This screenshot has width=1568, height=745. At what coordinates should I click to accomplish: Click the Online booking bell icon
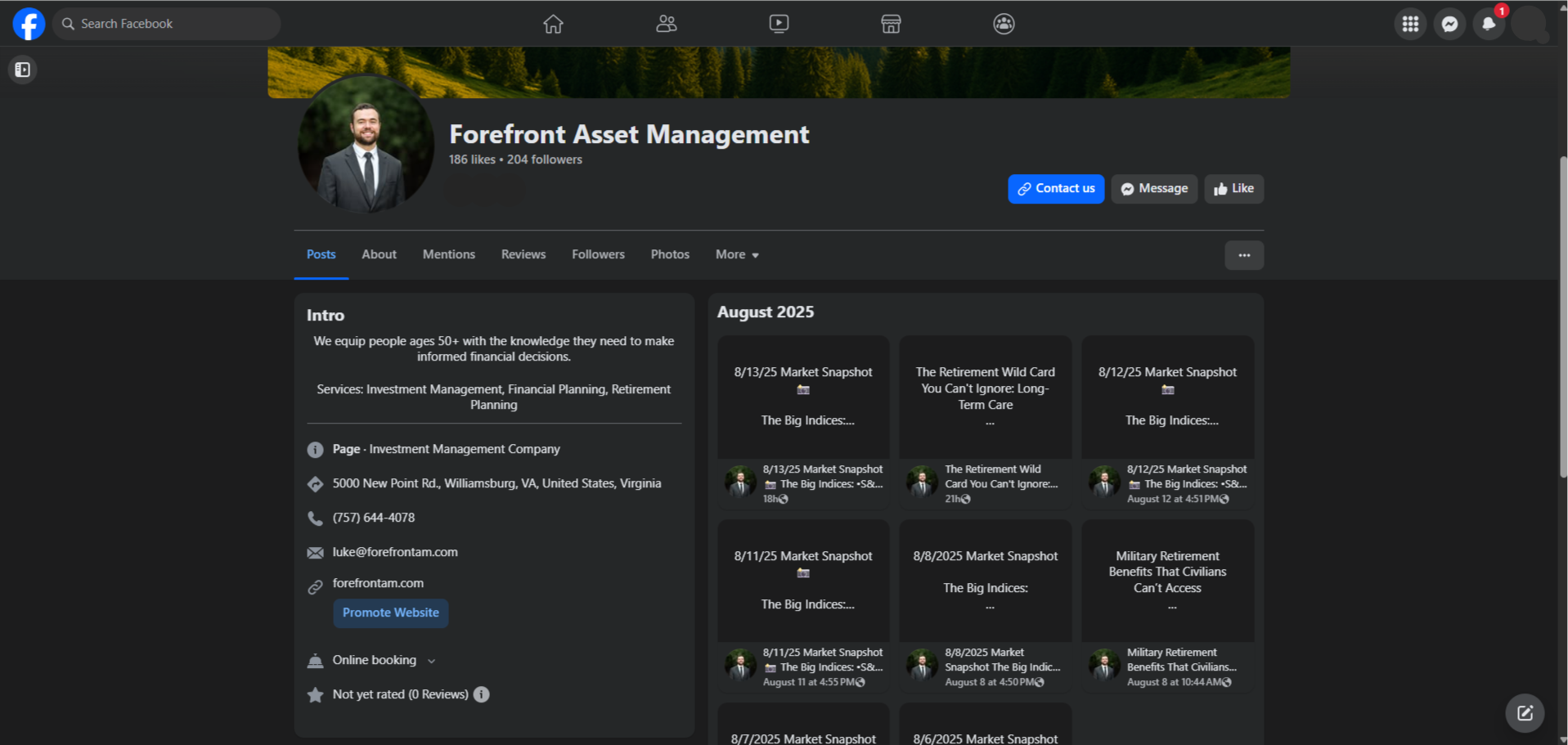315,661
